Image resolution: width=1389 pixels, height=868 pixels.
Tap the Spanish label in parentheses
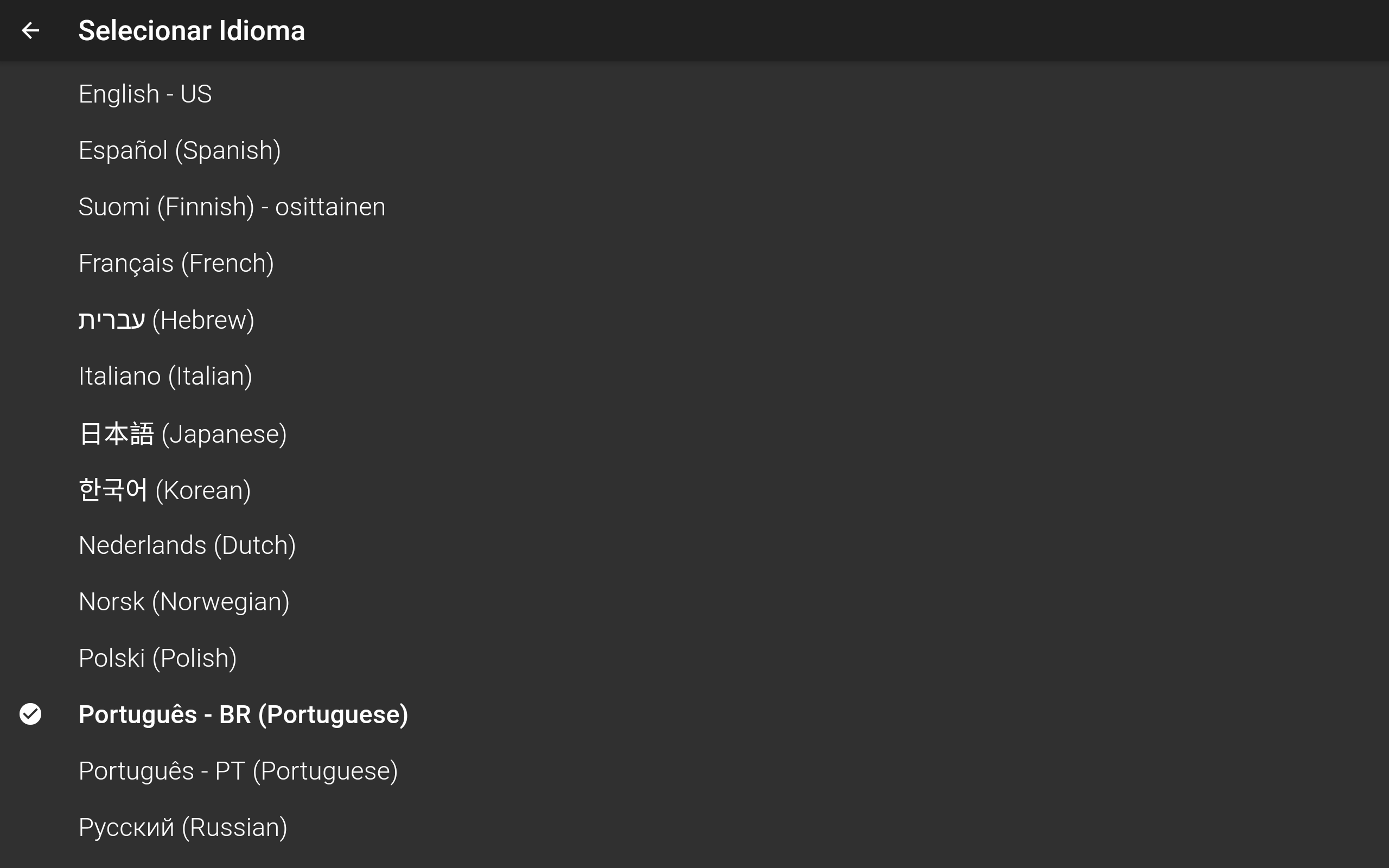pyautogui.click(x=228, y=151)
